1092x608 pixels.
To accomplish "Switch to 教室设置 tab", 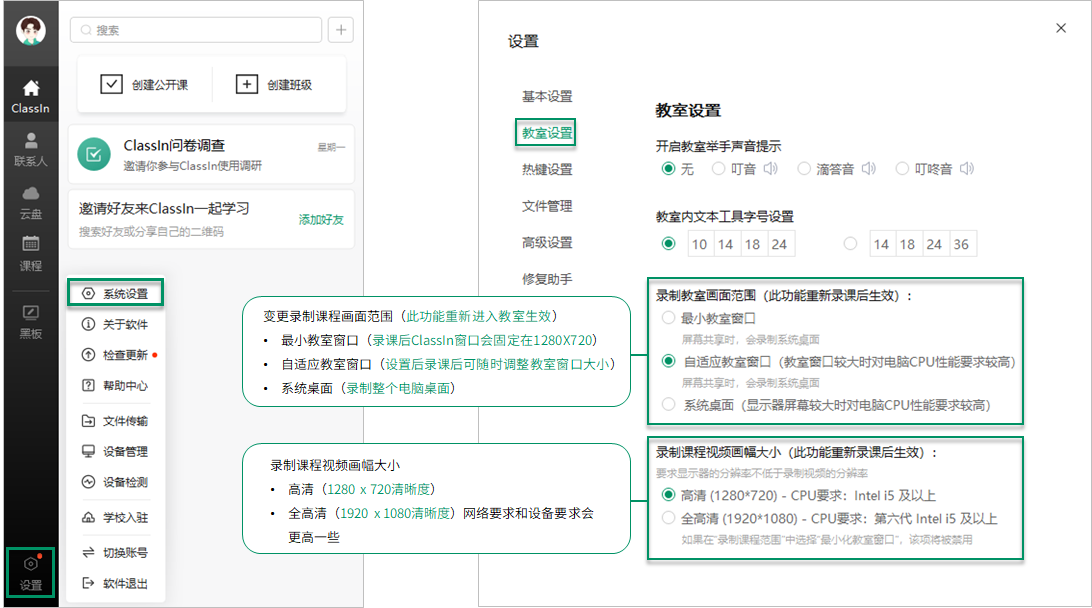I will click(x=547, y=132).
